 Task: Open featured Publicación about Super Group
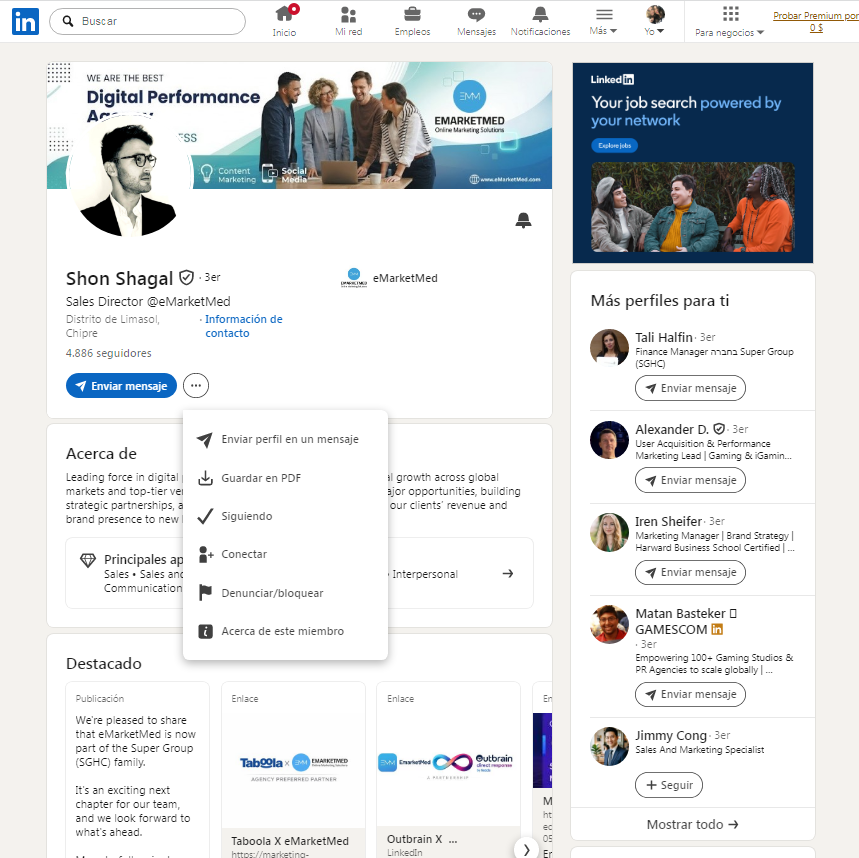tap(137, 770)
